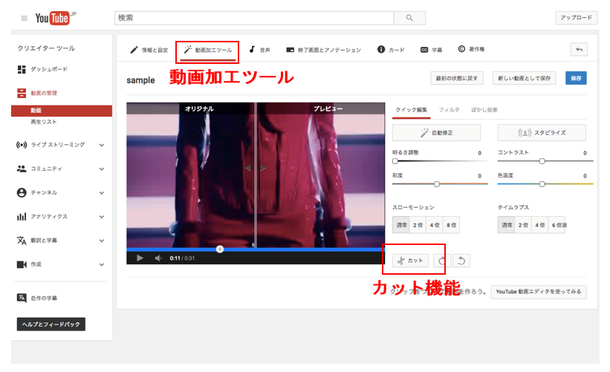
Task: Click the try YouTube video editor button
Action: click(538, 291)
